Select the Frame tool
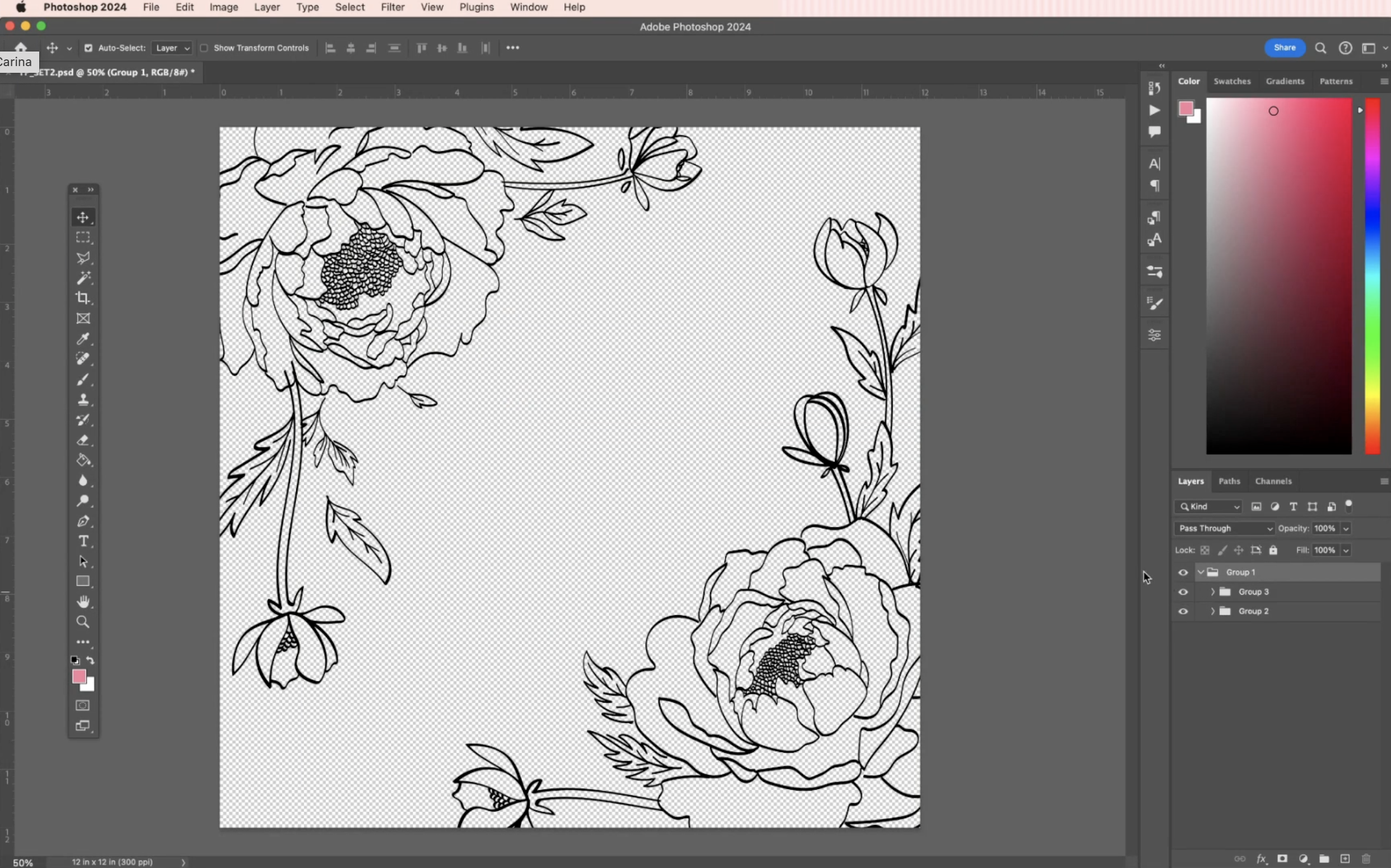 pyautogui.click(x=83, y=319)
